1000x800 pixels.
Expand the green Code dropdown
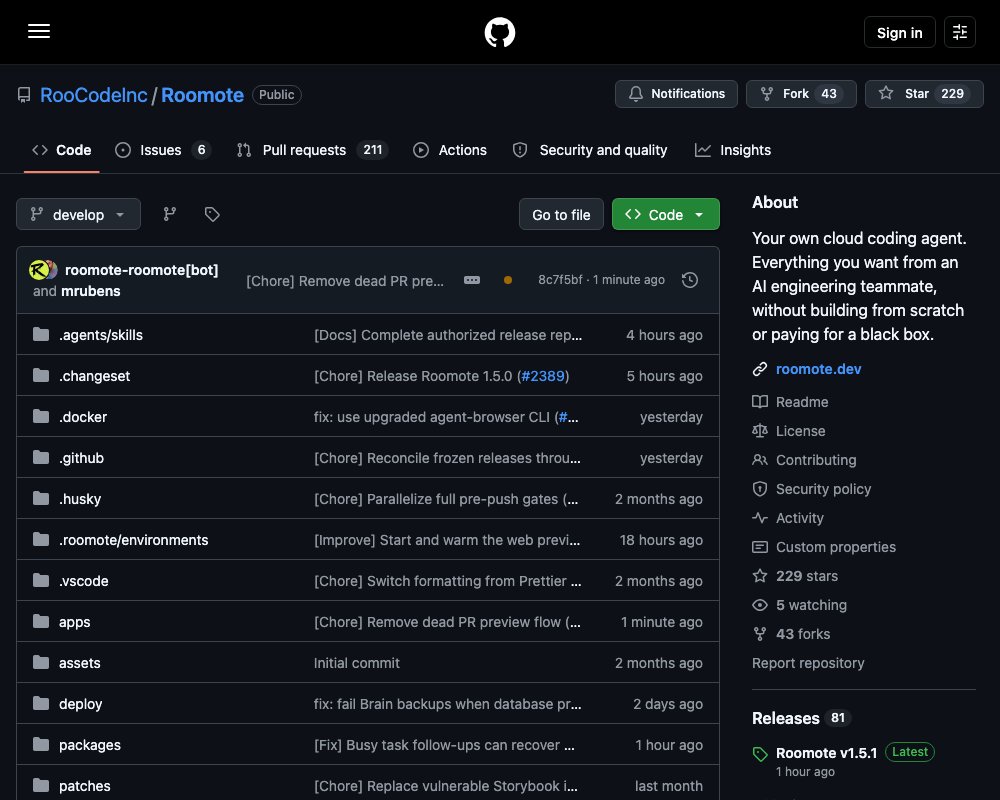[x=665, y=215]
